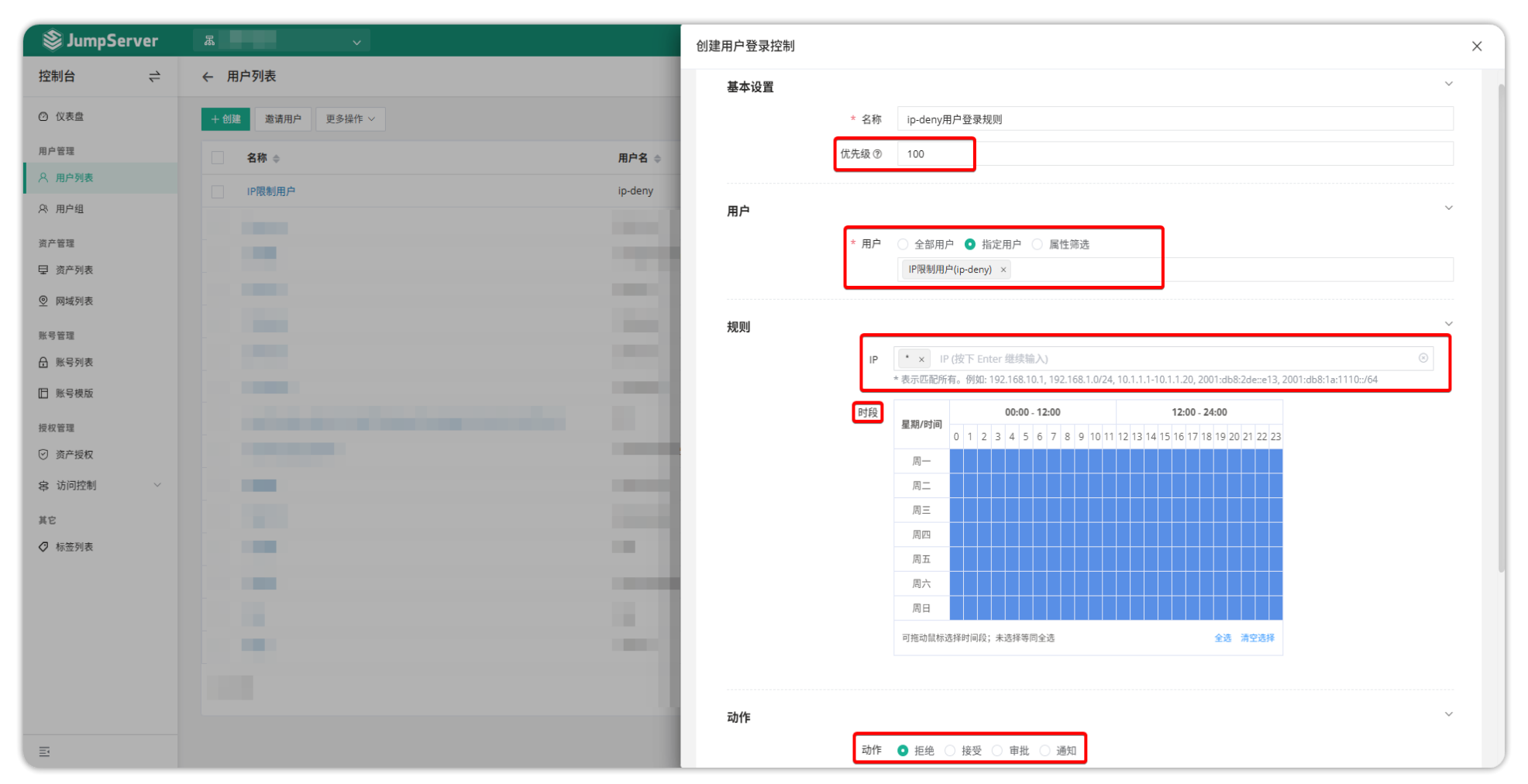Open 资产授权 in the sidebar
Image resolution: width=1528 pixels, height=784 pixels.
tap(74, 455)
